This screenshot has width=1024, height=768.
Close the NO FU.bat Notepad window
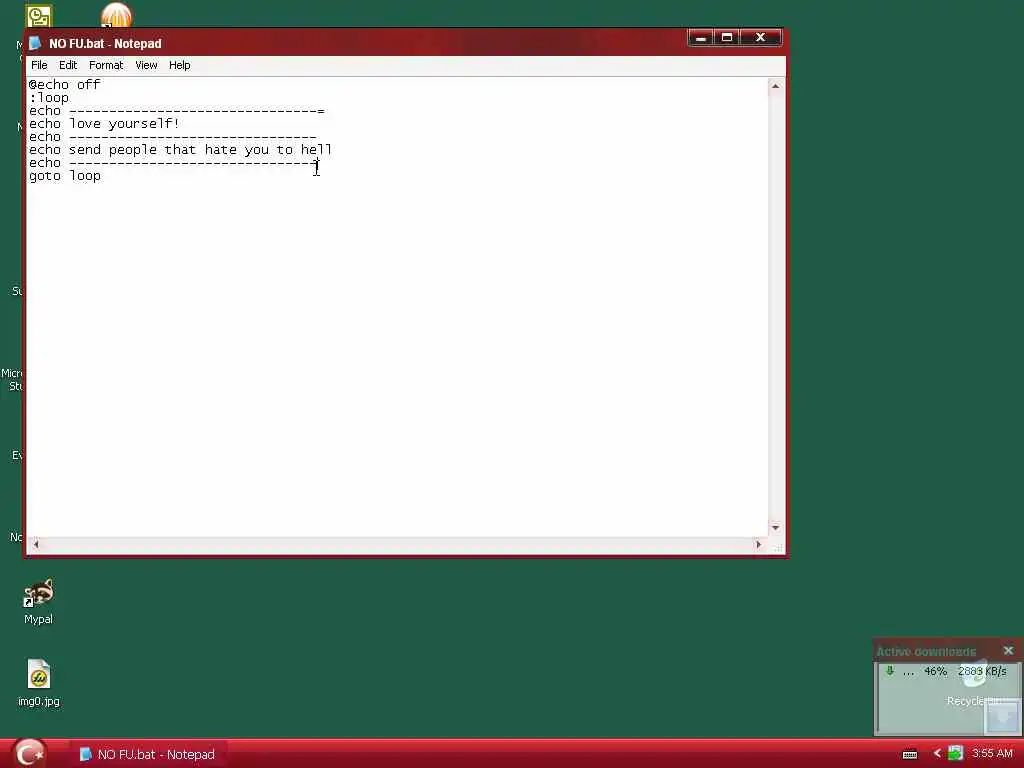pos(760,38)
